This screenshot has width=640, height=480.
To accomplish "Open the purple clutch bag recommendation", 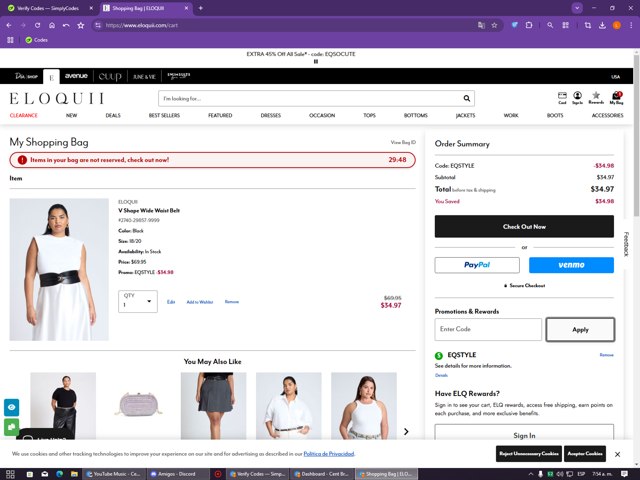I will (x=138, y=405).
